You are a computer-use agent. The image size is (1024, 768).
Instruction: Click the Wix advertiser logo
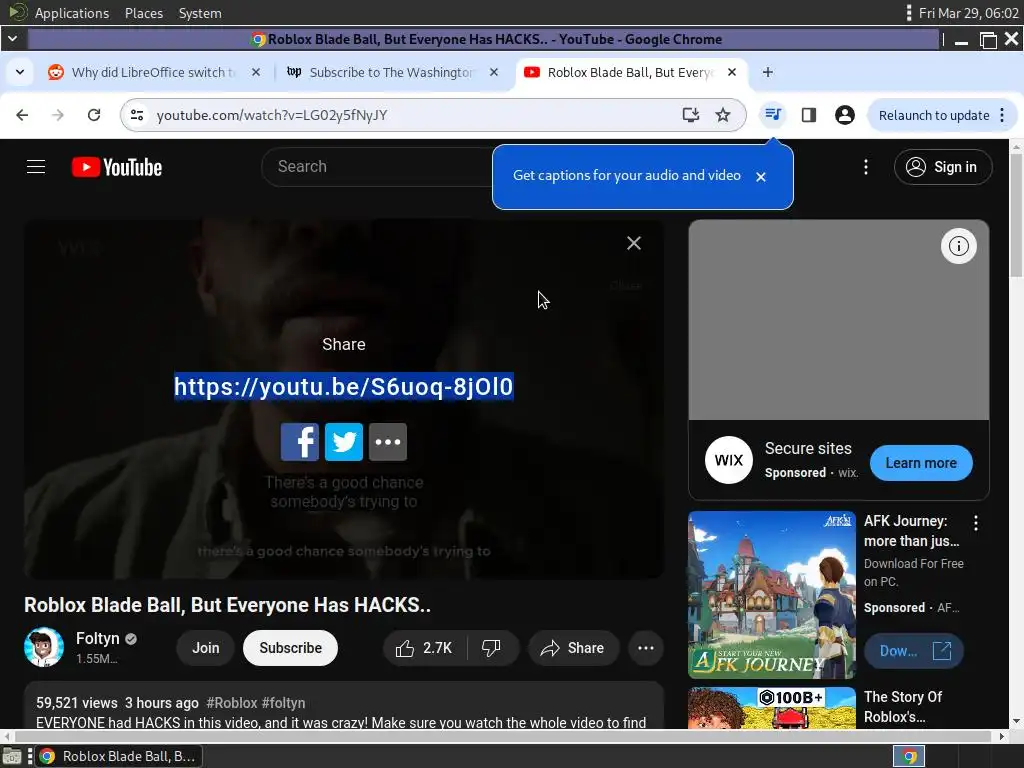pyautogui.click(x=729, y=460)
